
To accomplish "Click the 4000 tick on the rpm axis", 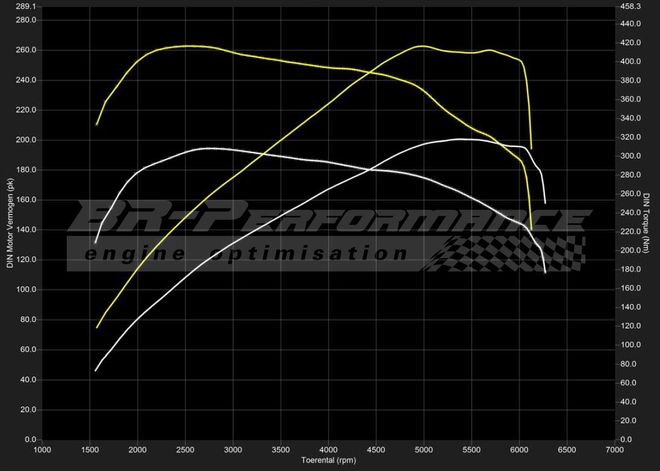I will [x=329, y=450].
